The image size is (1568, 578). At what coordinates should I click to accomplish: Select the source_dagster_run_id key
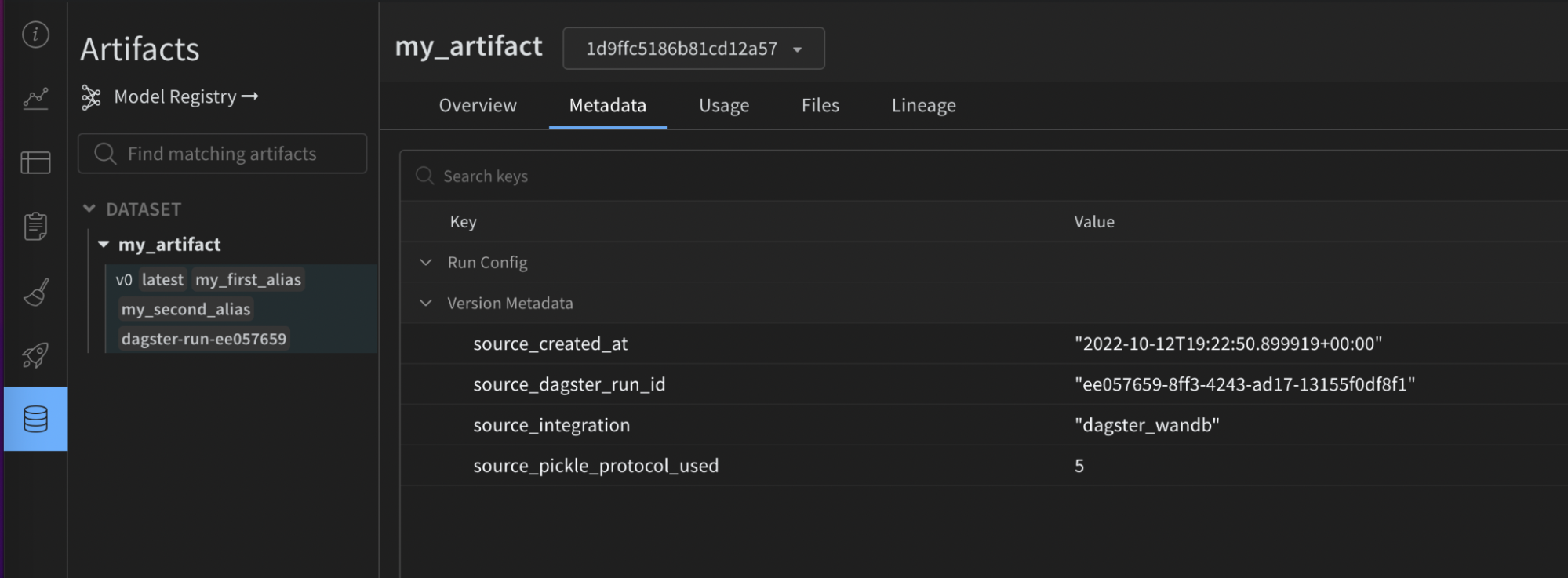coord(569,384)
